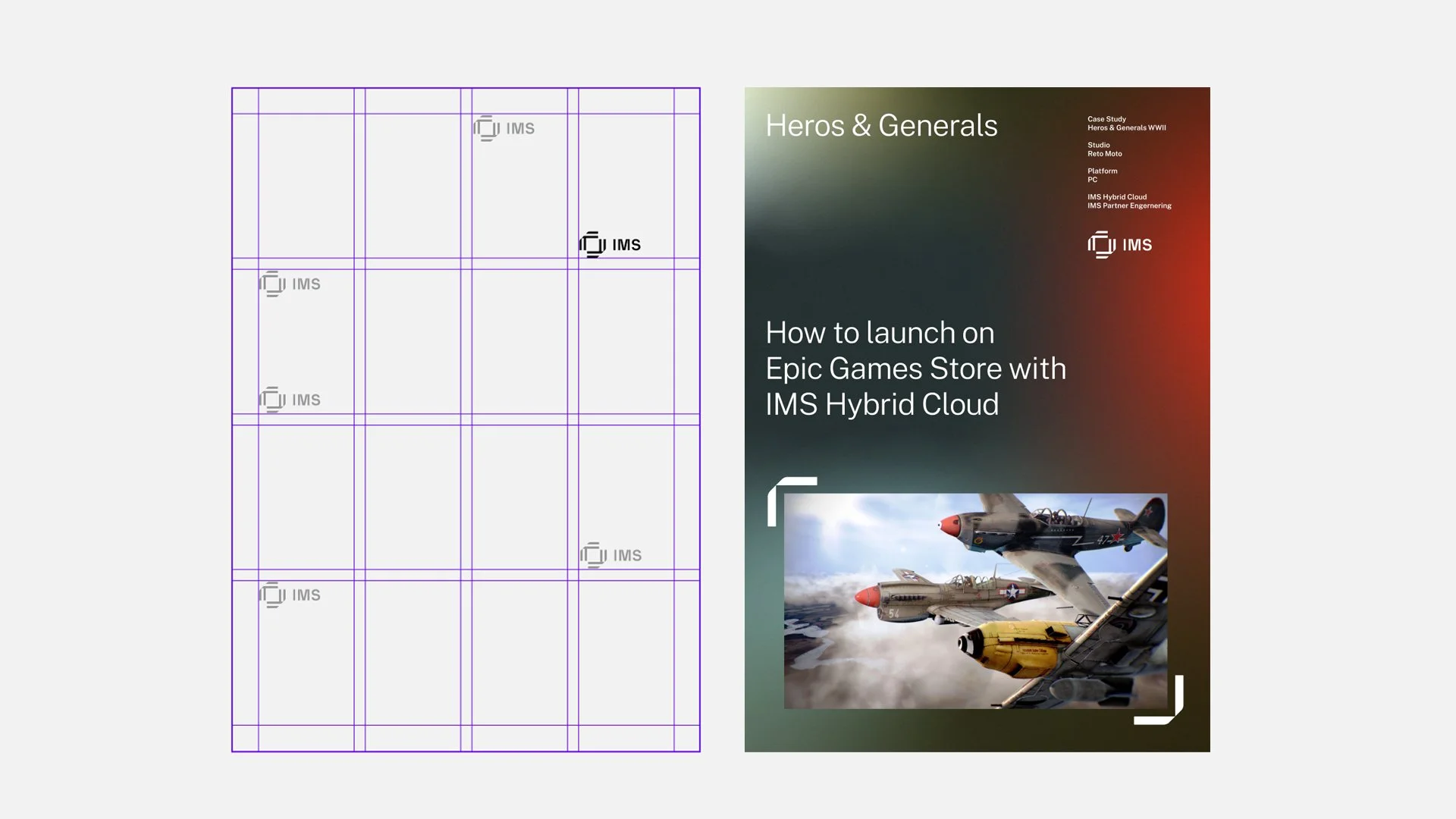Select gray IMS logo in grid's top row
Viewport: 1456px width, 819px height.
click(x=504, y=128)
